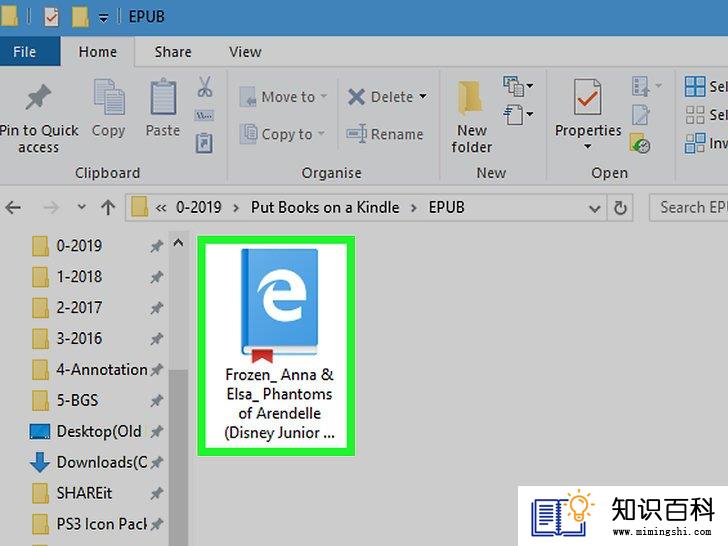This screenshot has height=546, width=728.
Task: Switch to the Share ribbon tab
Action: click(173, 52)
